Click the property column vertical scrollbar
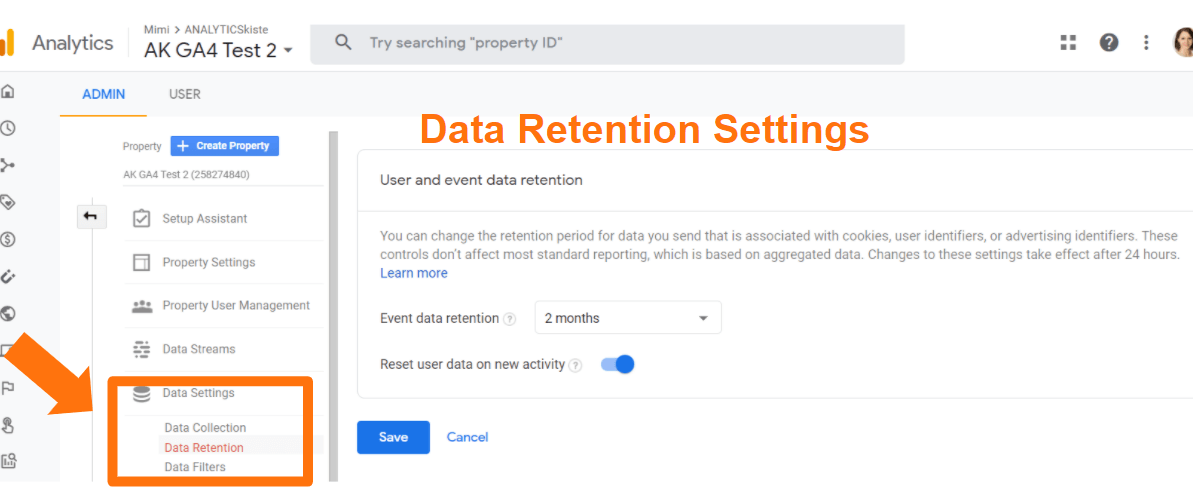Screen dimensions: 1193x501 [332, 306]
